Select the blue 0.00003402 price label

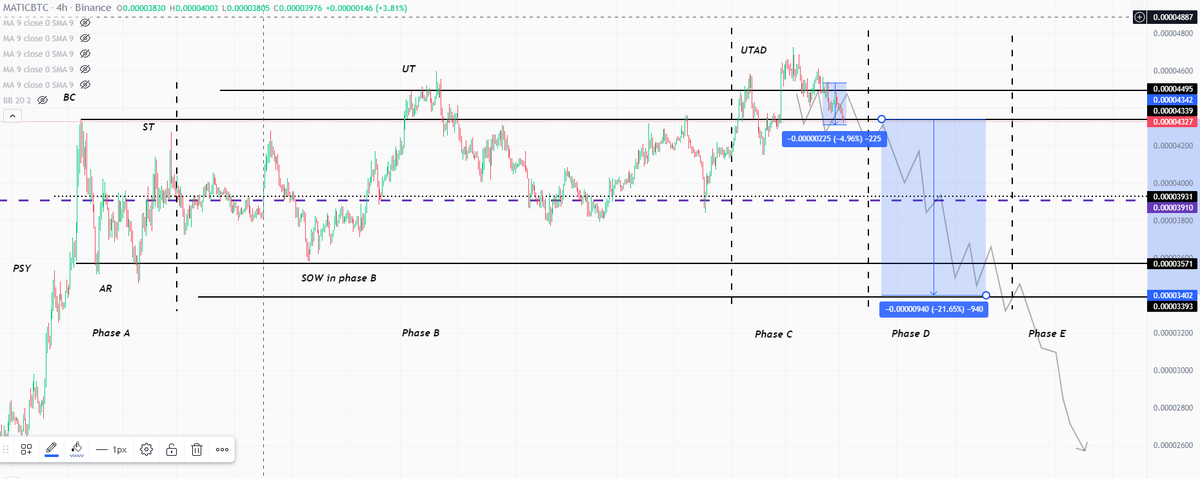1172,296
